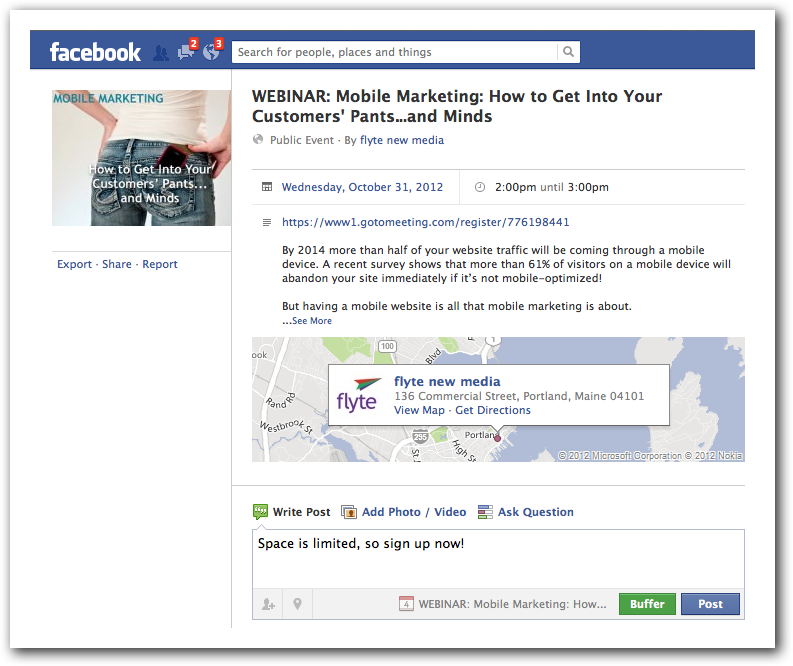Click the View Map link
Viewport: 793px width, 666px height.
click(x=419, y=410)
